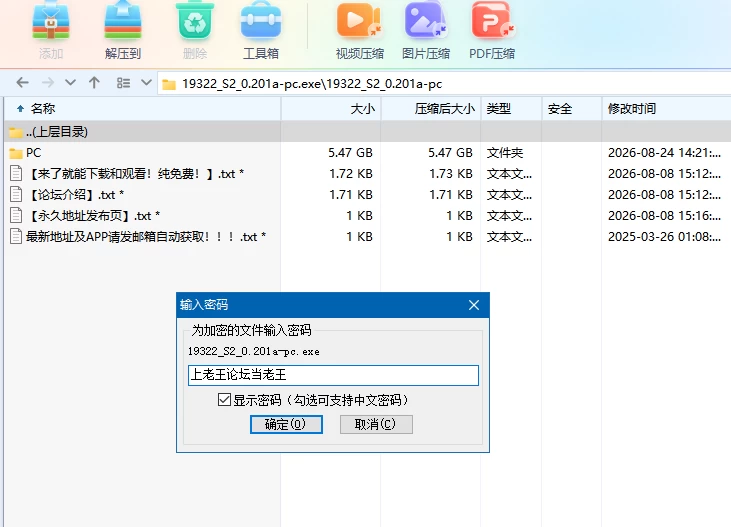Click the folder icon in address bar

[x=169, y=84]
